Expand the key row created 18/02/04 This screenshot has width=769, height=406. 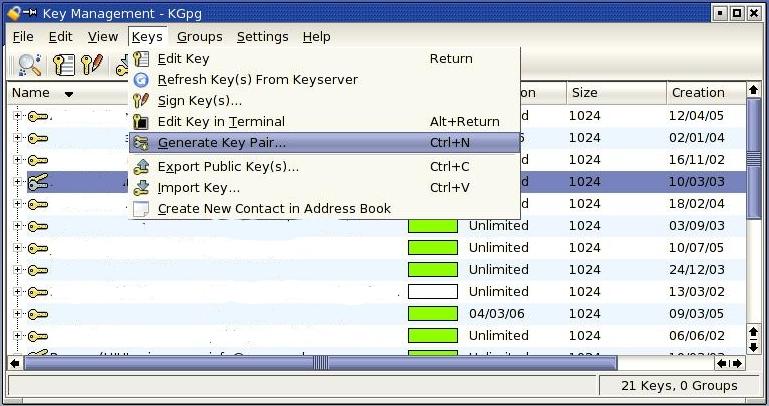[17, 203]
